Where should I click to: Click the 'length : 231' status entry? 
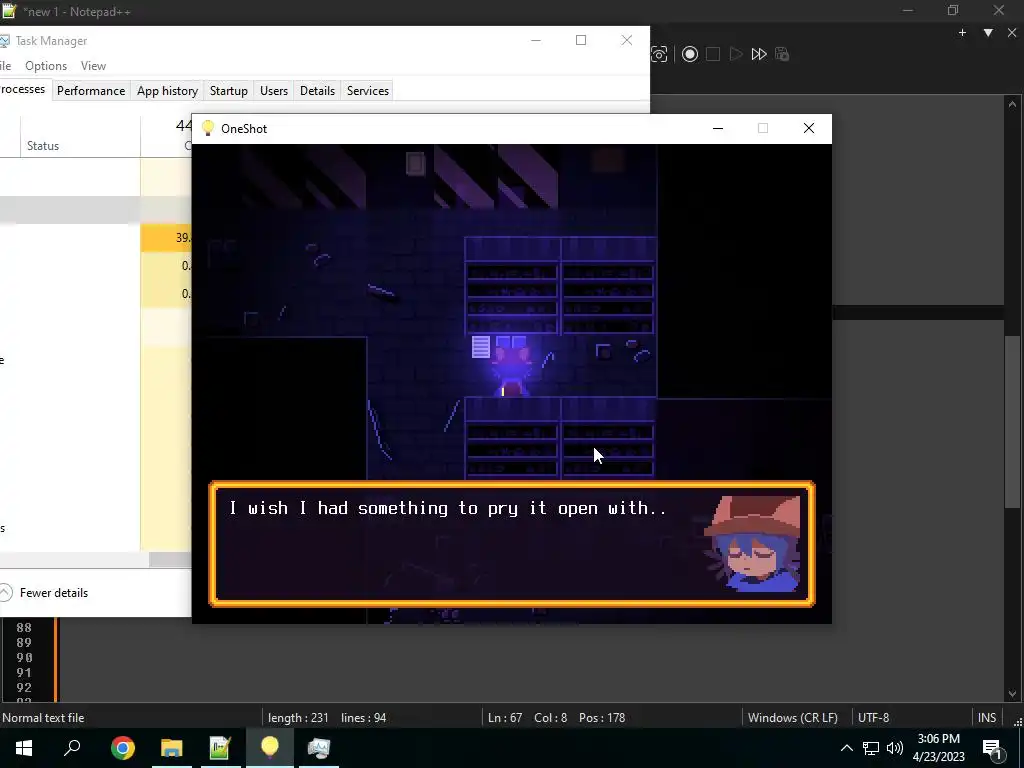click(x=298, y=718)
